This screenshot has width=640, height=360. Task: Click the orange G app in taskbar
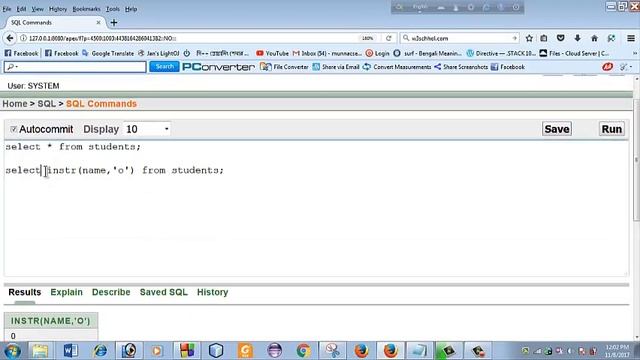point(245,351)
